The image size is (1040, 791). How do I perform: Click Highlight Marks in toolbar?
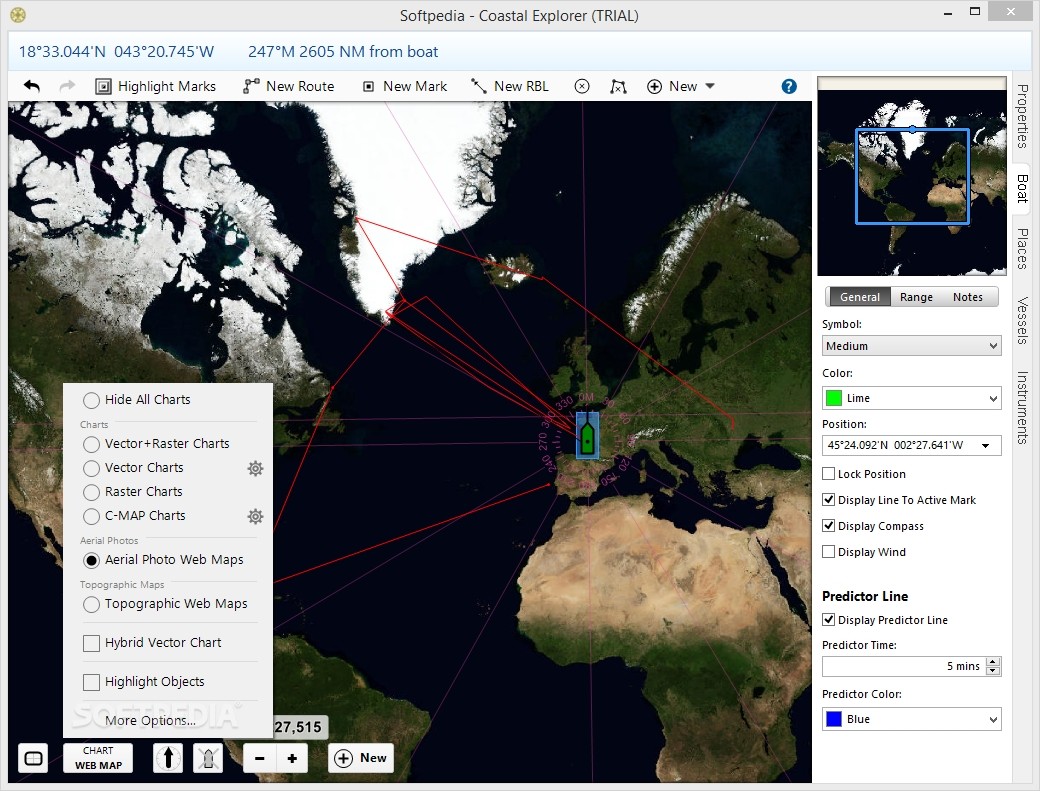tap(156, 86)
